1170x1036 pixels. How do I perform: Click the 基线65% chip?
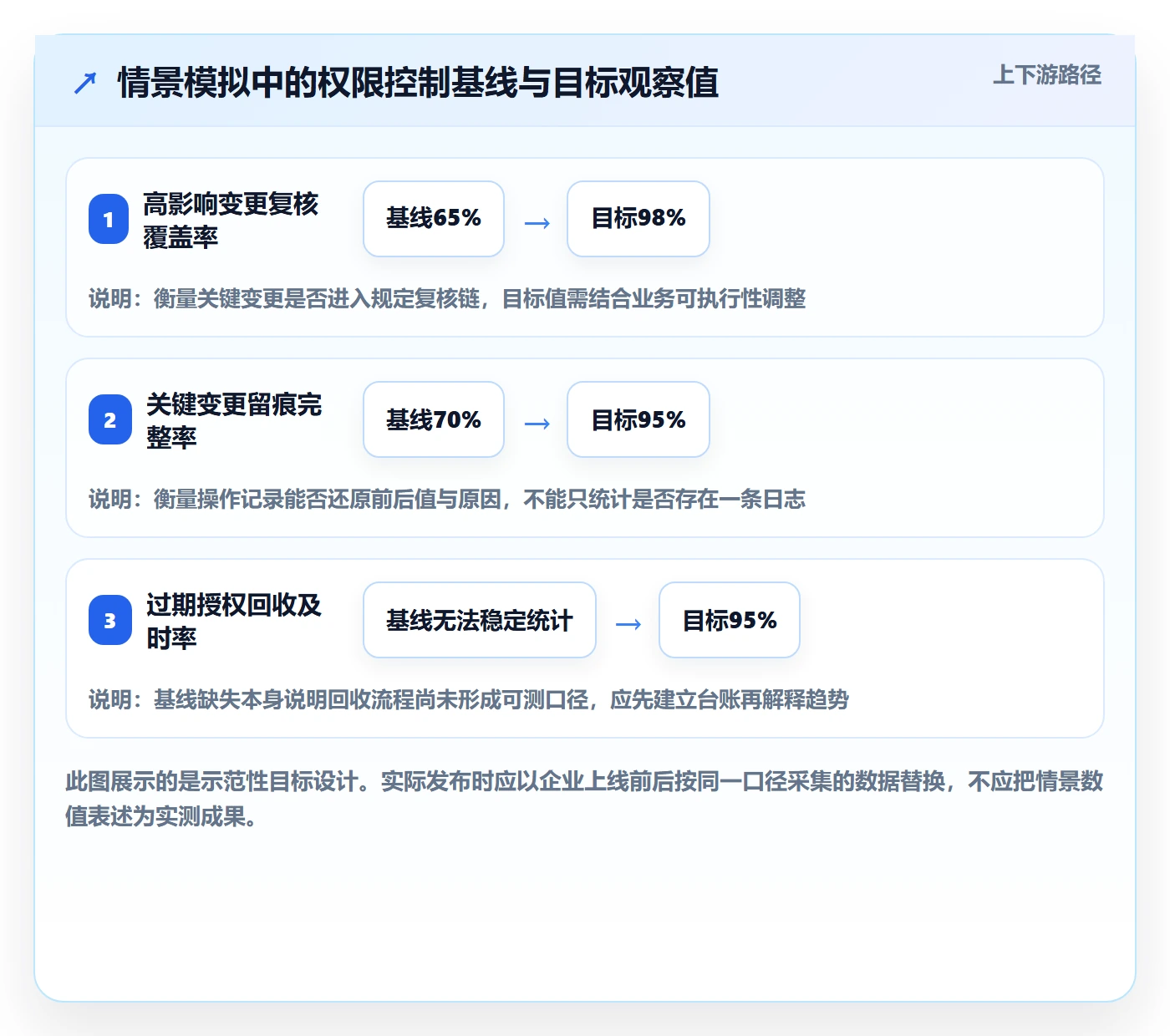(434, 219)
